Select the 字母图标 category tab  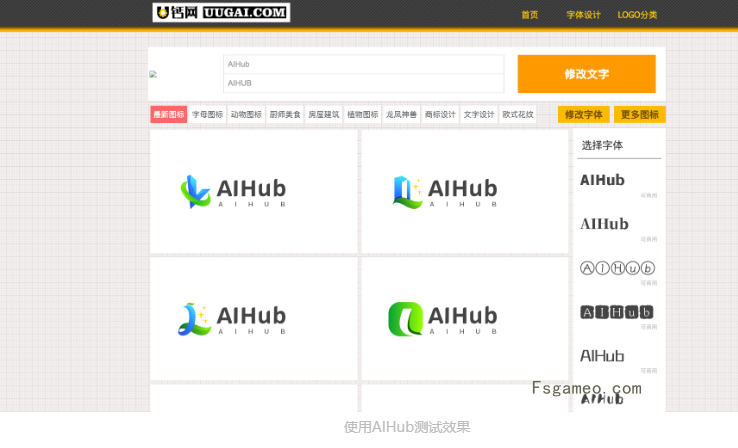click(x=207, y=114)
